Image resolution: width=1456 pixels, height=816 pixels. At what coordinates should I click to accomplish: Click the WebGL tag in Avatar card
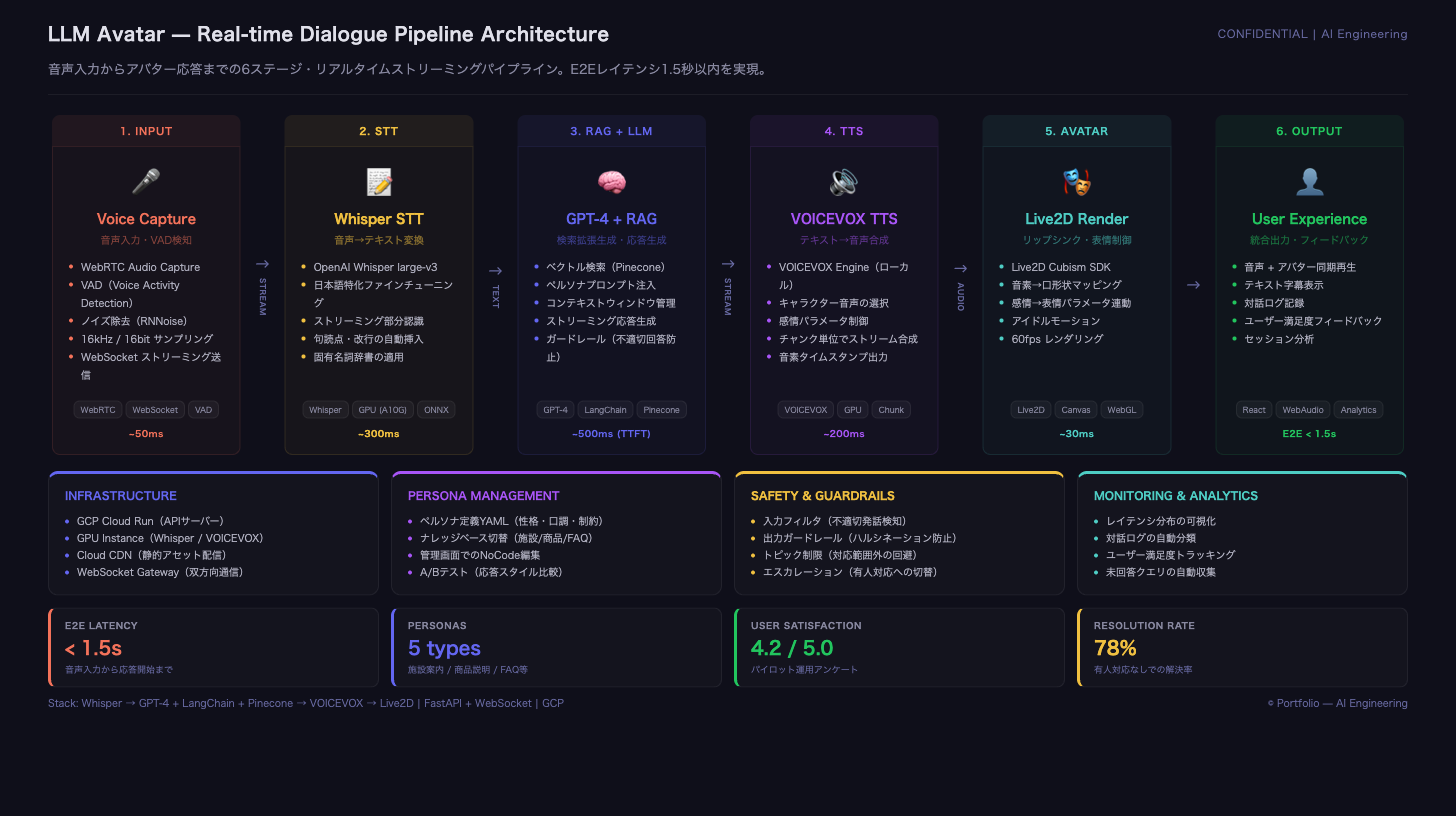pos(1121,410)
